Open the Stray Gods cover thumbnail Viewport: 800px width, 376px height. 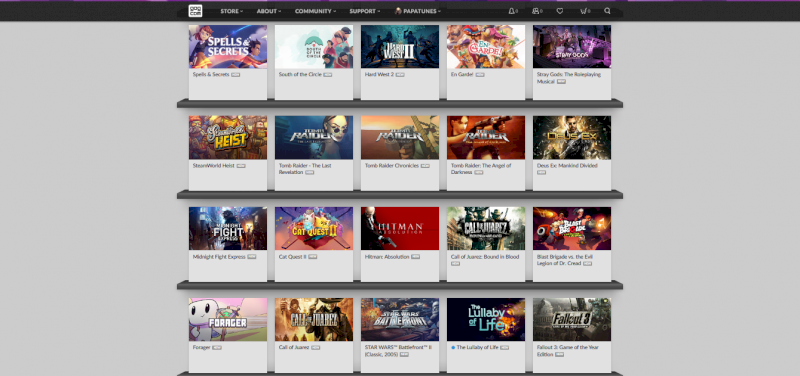[x=572, y=46]
